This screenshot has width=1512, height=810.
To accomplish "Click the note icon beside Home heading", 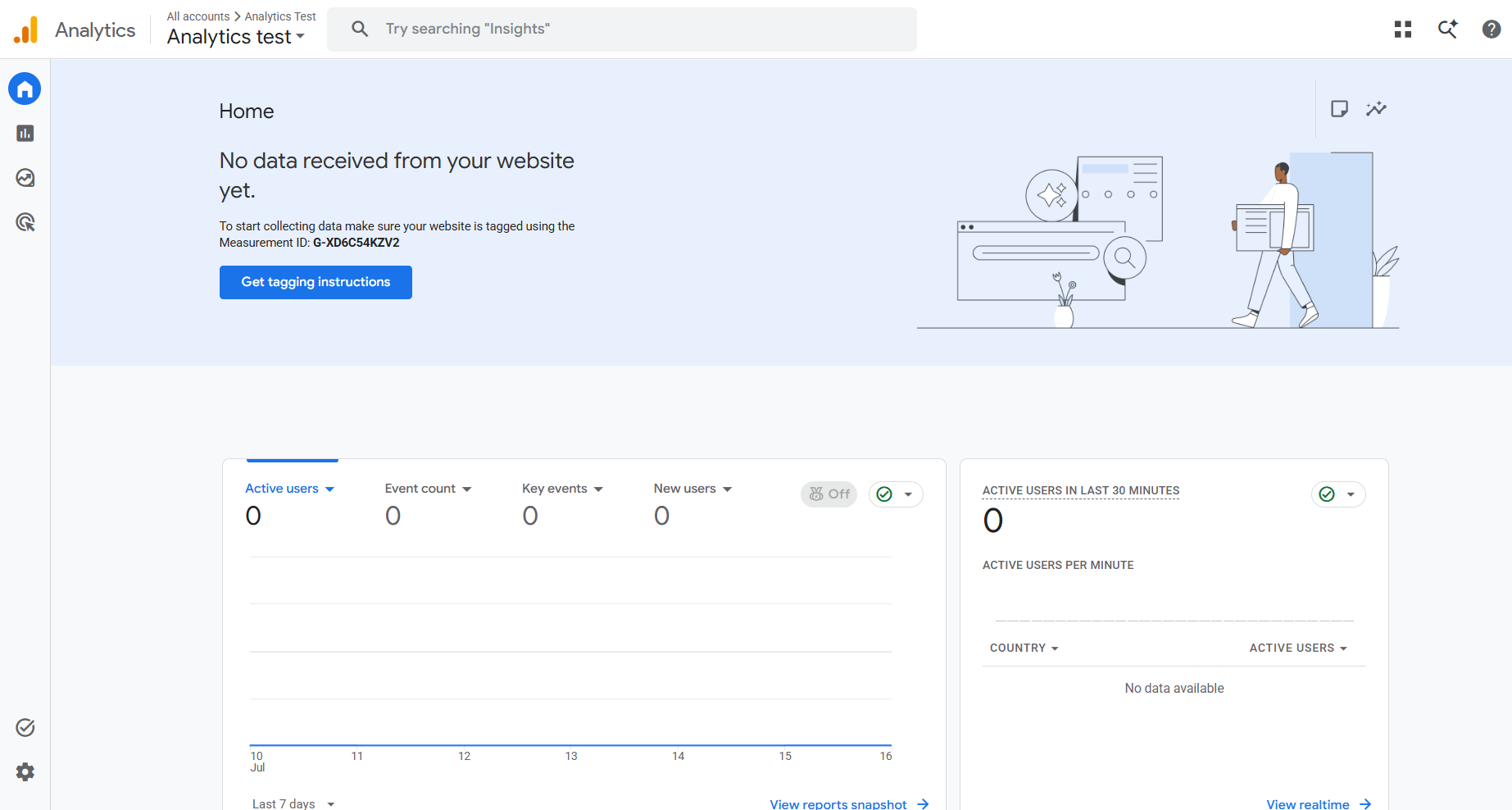I will 1339,109.
